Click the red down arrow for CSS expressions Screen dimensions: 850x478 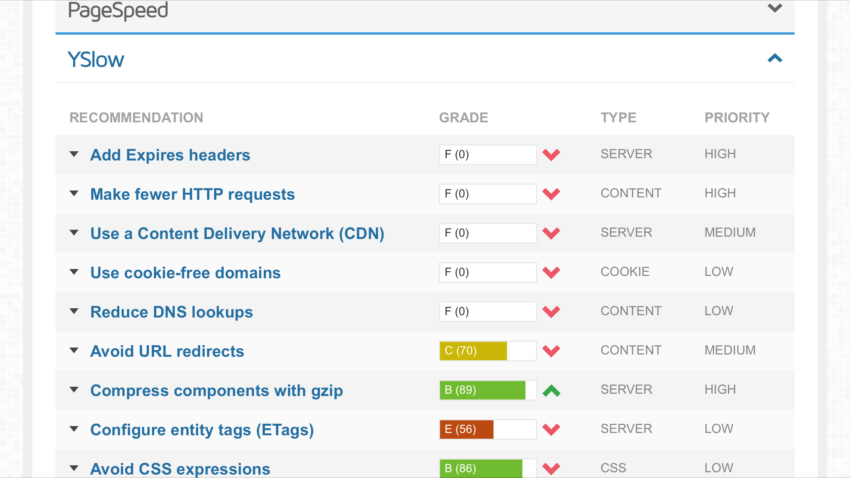[551, 469]
